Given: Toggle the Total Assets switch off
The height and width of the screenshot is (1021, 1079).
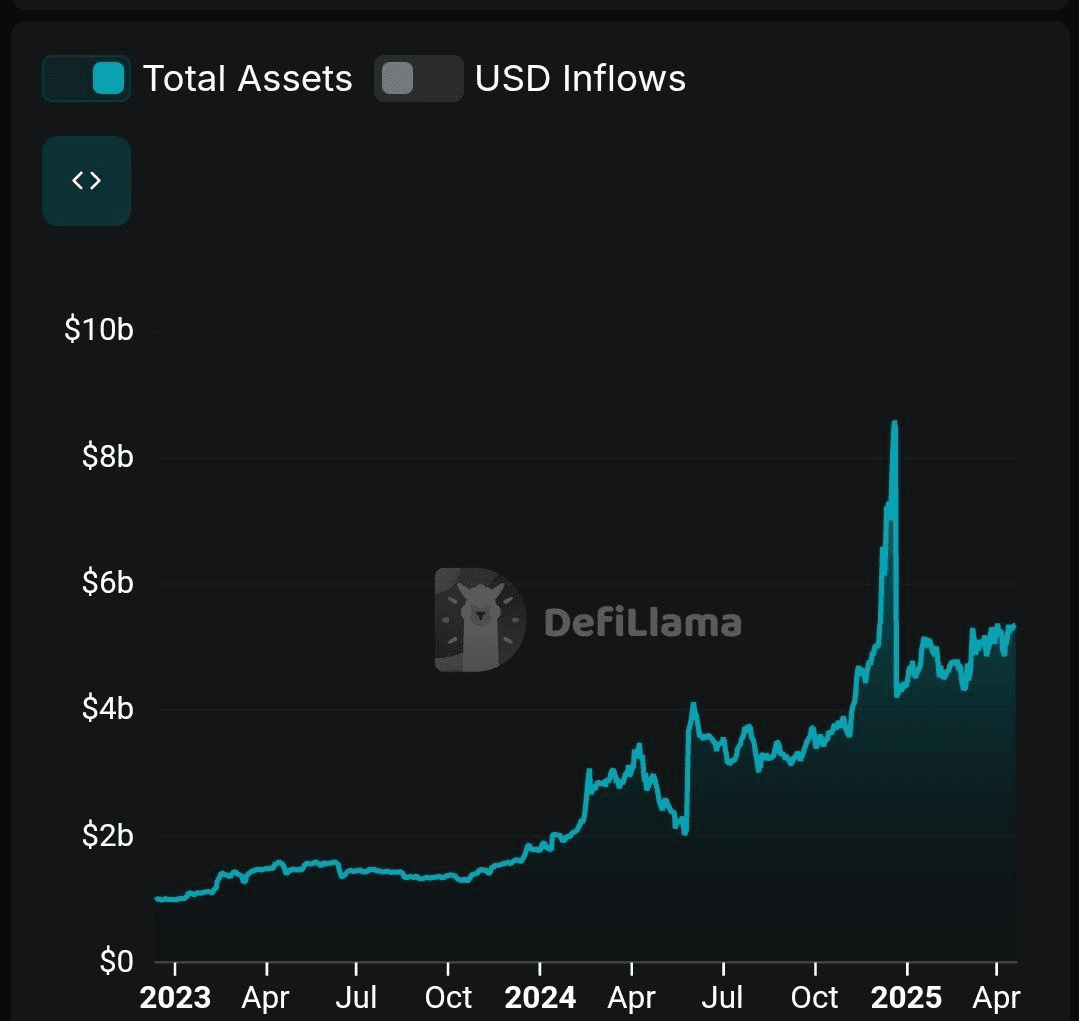Looking at the screenshot, I should click(87, 78).
